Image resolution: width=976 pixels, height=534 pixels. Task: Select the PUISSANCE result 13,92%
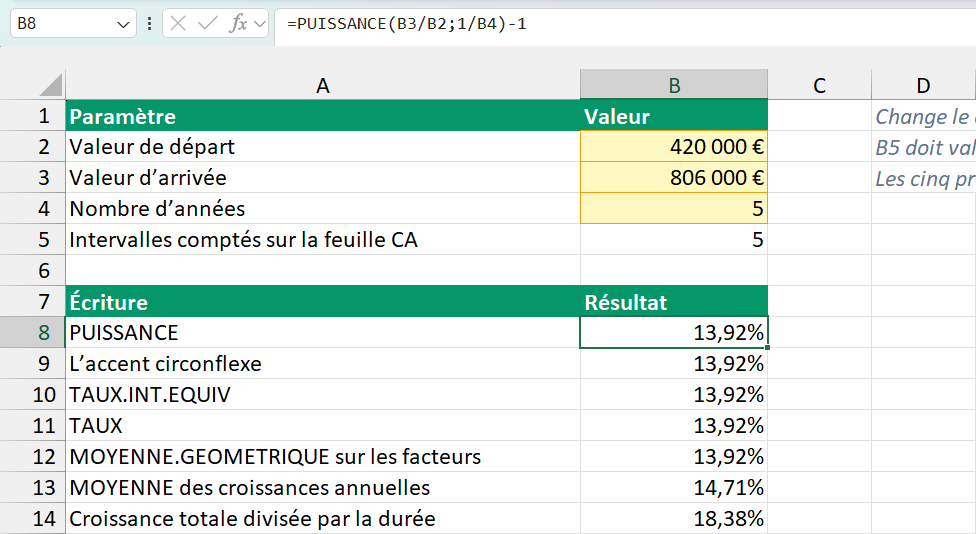coord(673,332)
